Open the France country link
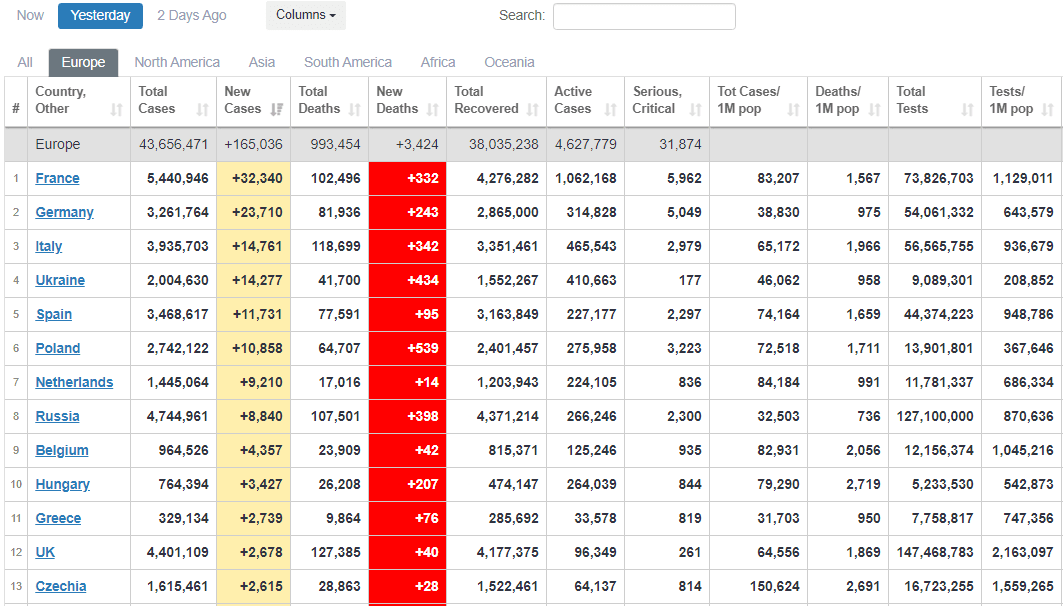This screenshot has width=1063, height=606. pos(57,178)
